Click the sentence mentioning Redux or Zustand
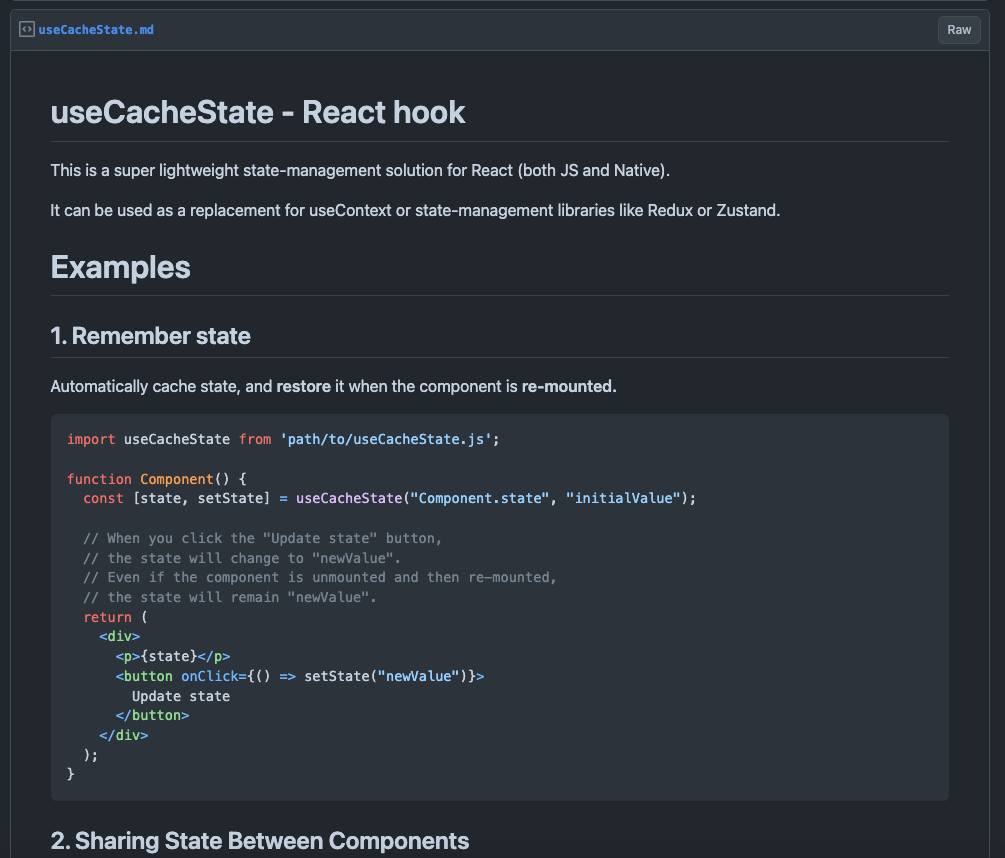Viewport: 1005px width, 858px height. (x=415, y=210)
